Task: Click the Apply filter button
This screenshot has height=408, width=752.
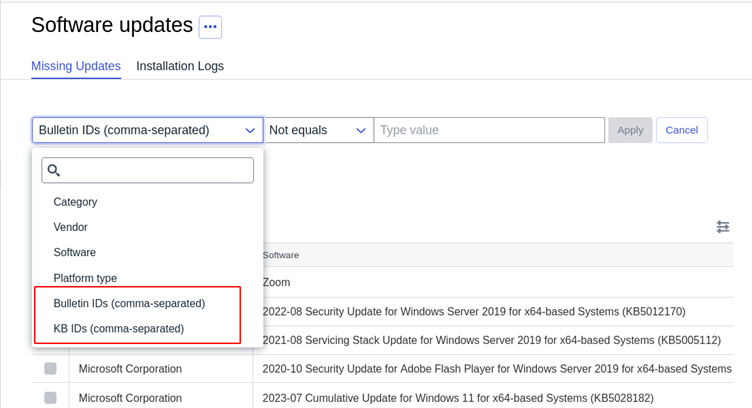Action: tap(630, 130)
